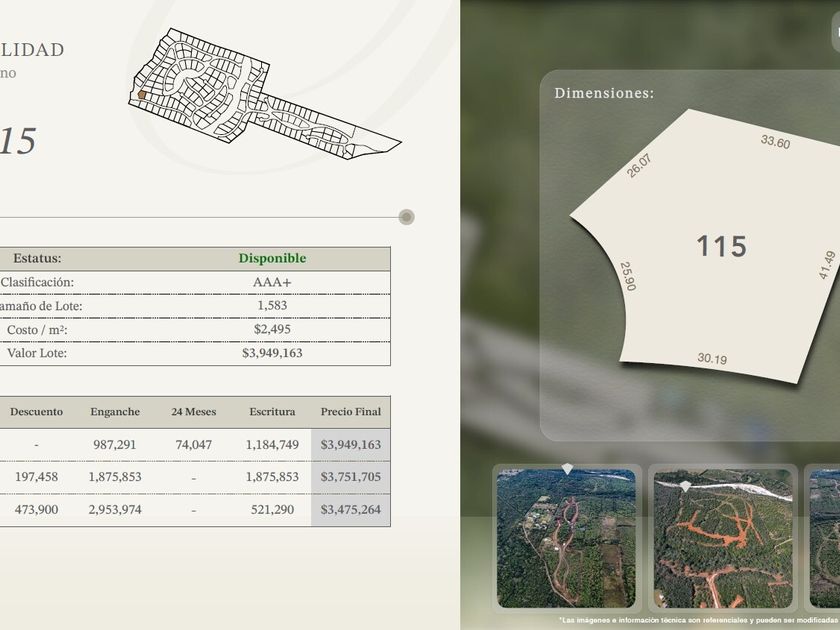840x630 pixels.
Task: Click the side dimension '25.90'
Action: pyautogui.click(x=628, y=276)
